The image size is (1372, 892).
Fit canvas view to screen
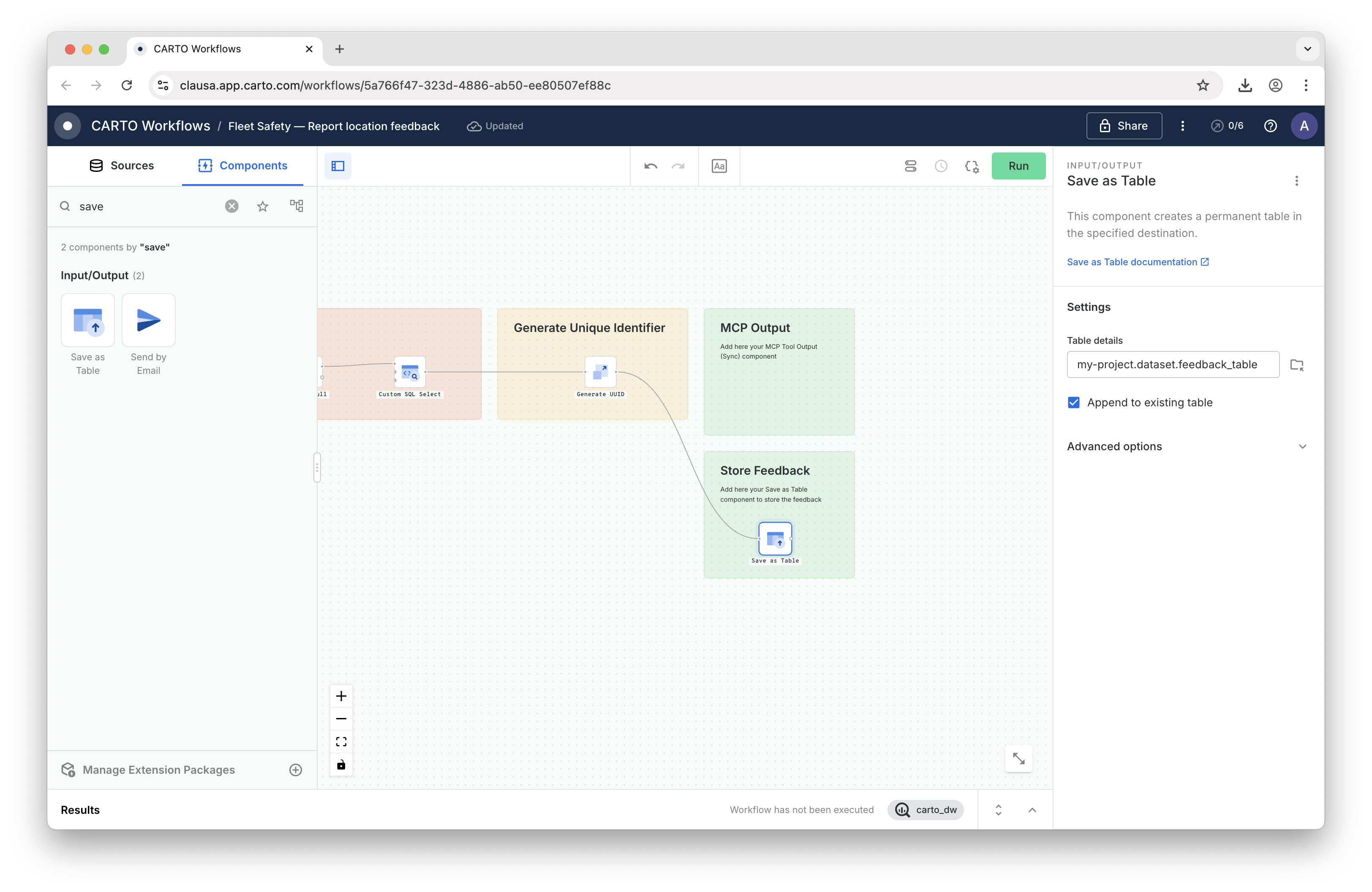click(x=341, y=742)
